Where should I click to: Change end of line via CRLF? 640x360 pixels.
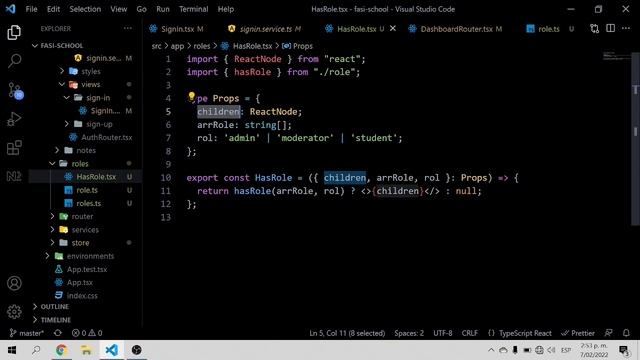(469, 333)
